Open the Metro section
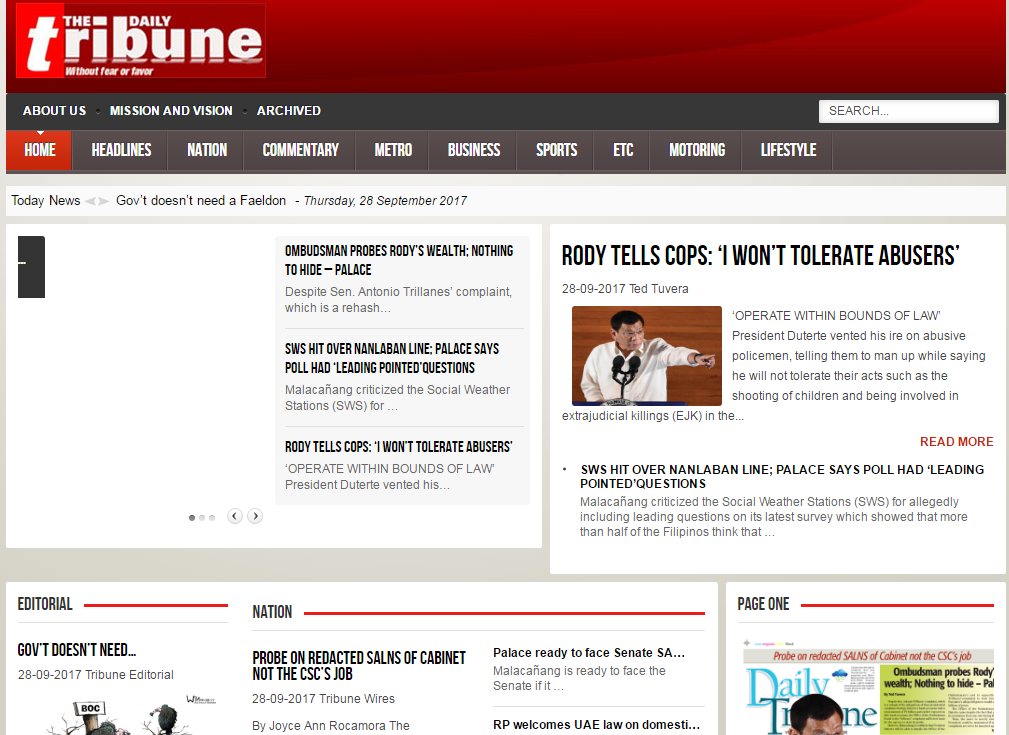This screenshot has width=1009, height=735. [393, 151]
